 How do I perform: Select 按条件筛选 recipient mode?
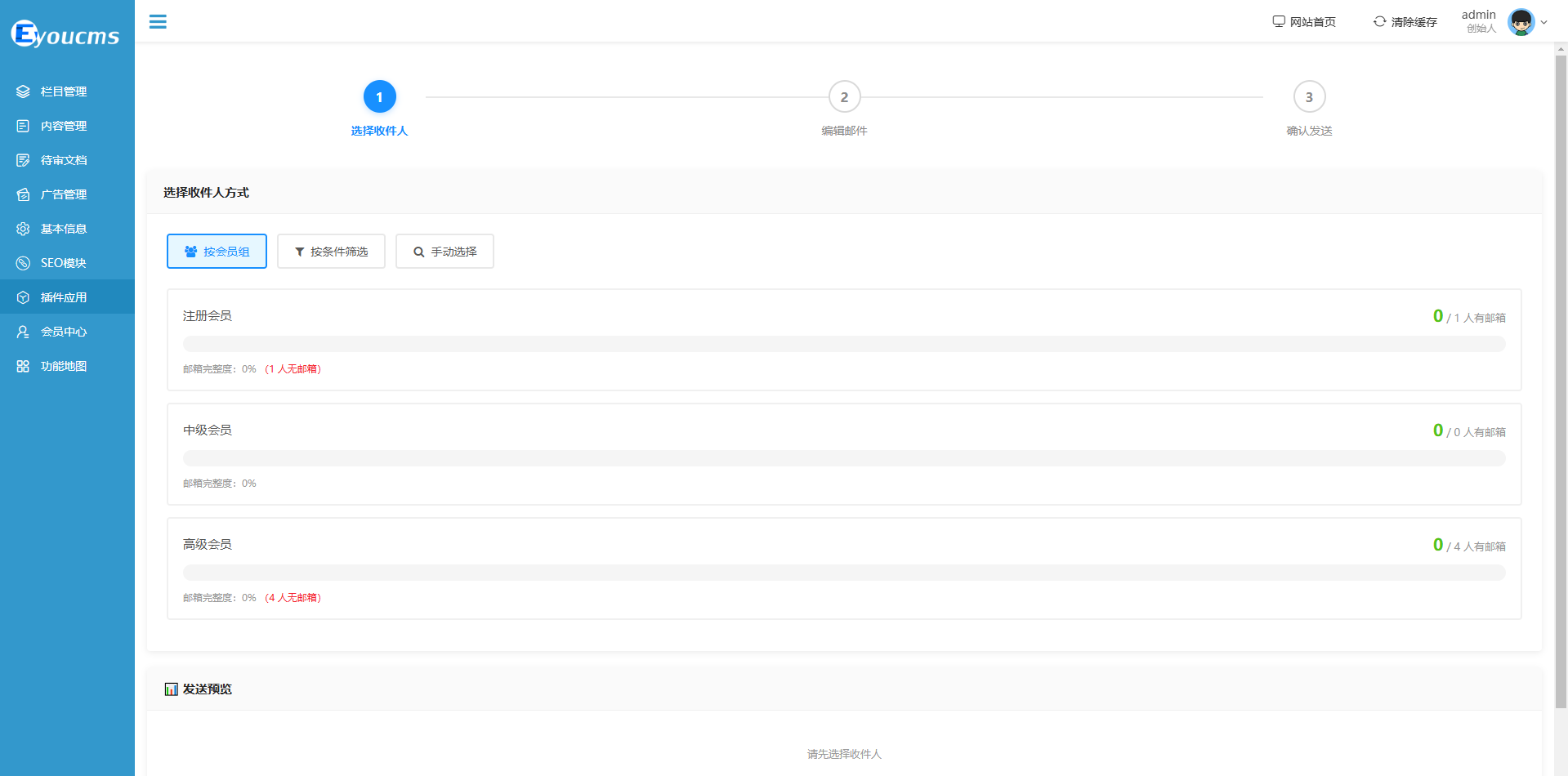331,252
